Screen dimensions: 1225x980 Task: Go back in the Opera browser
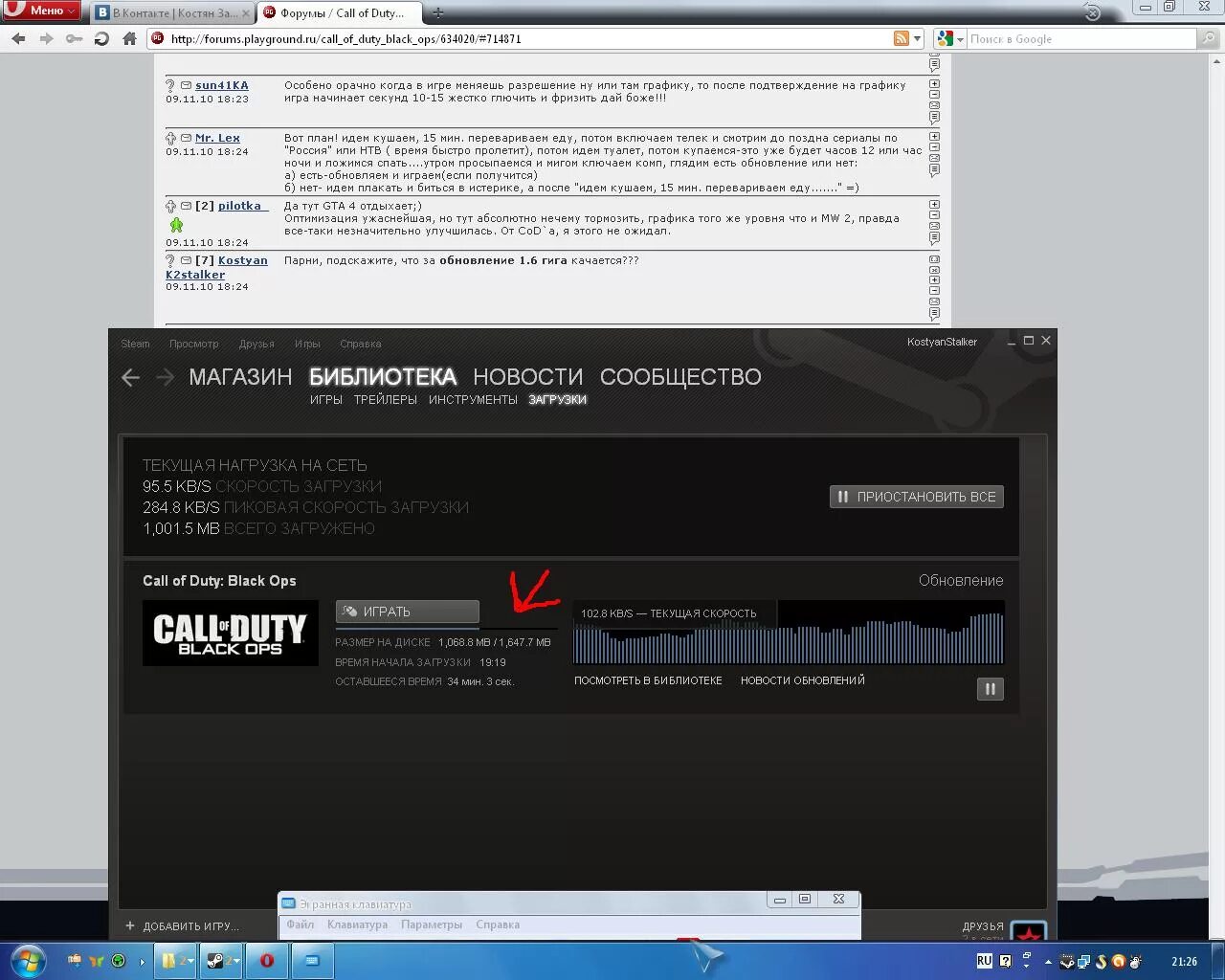18,39
